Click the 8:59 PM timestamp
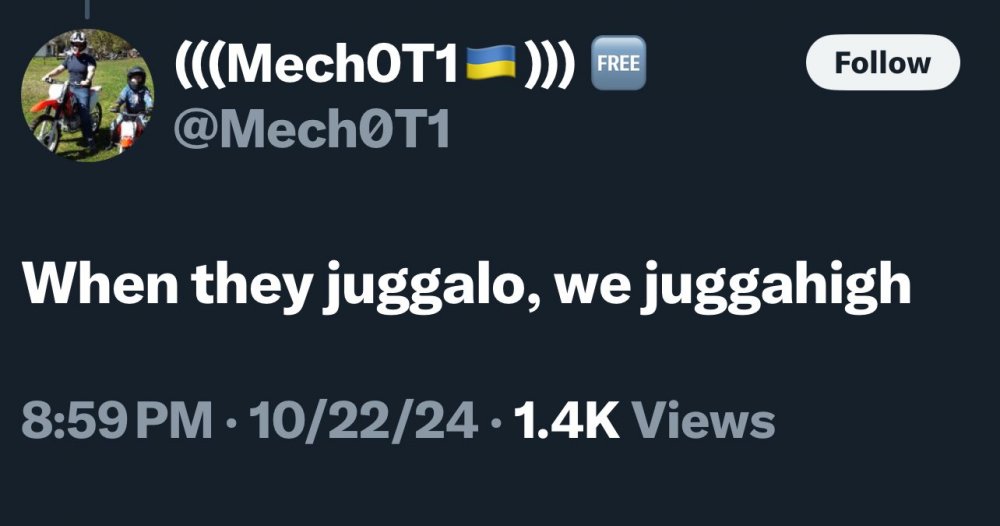The width and height of the screenshot is (1000, 526). (117, 421)
